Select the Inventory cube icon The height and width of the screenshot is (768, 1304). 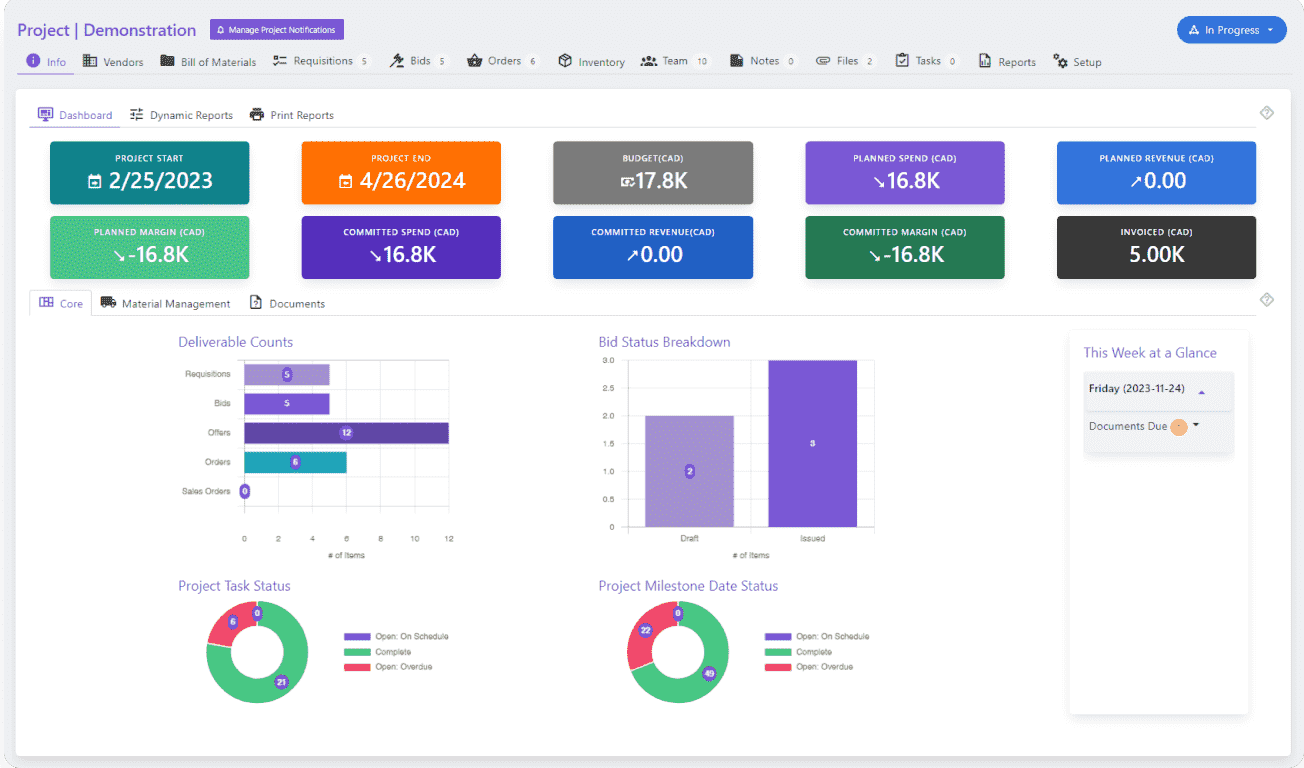(x=565, y=61)
